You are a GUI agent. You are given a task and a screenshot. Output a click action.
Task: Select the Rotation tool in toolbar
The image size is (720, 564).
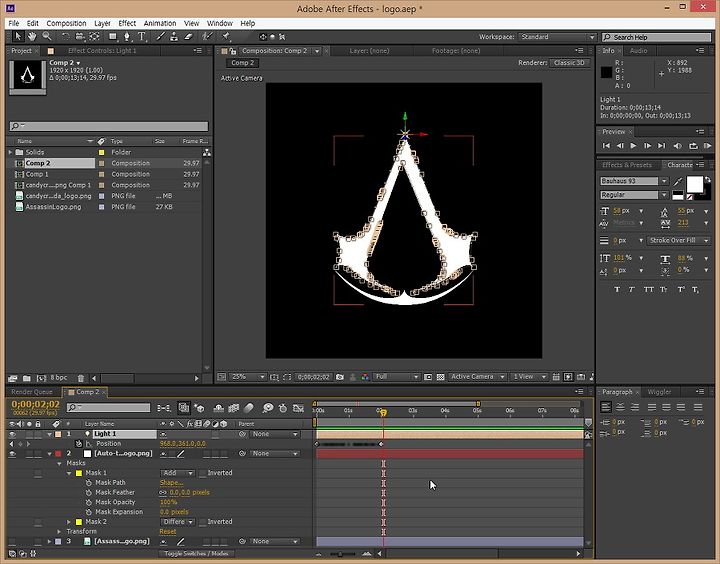click(65, 37)
